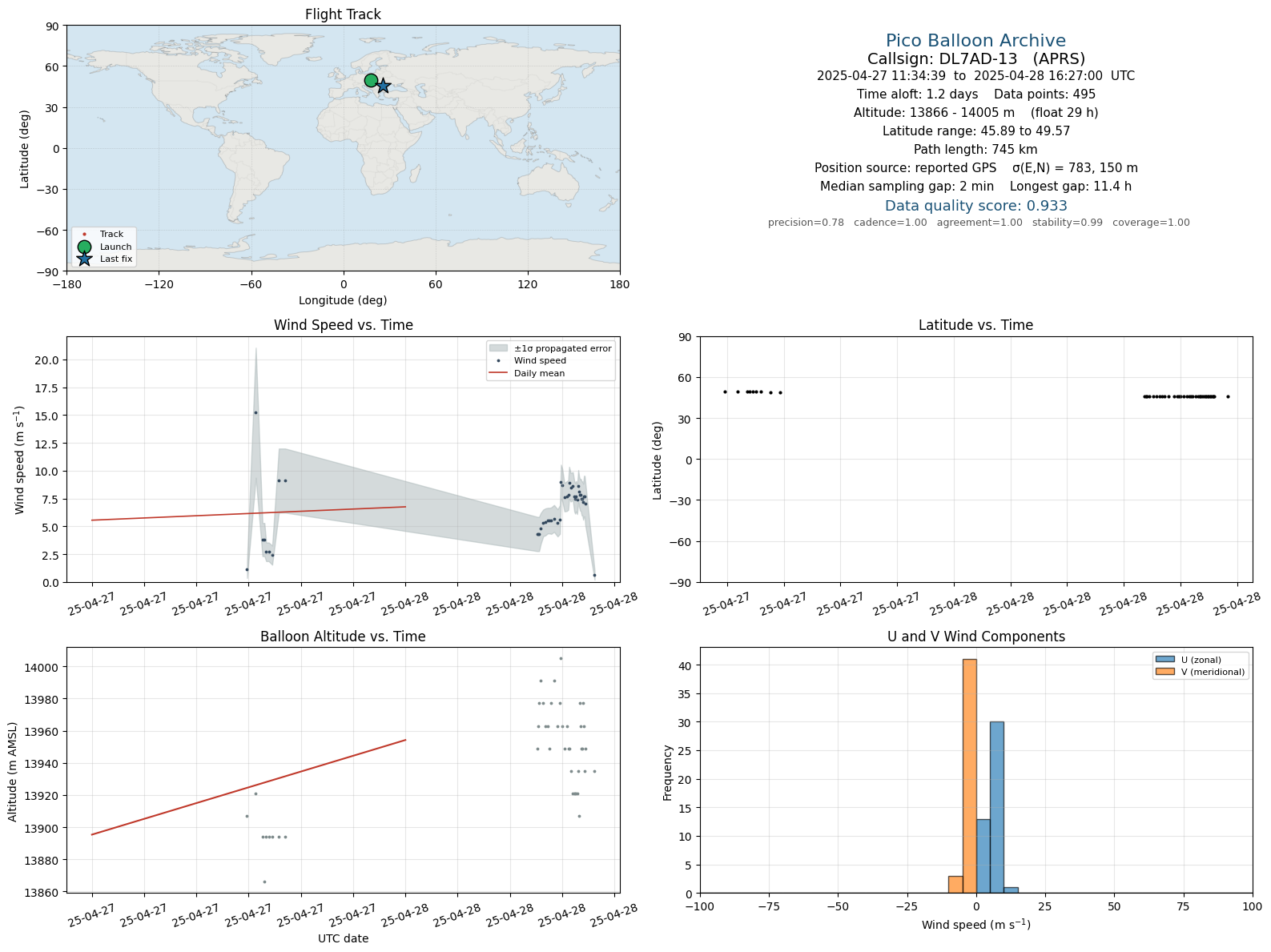The height and width of the screenshot is (952, 1271).
Task: Click the U (zonal) legend swatch
Action: tap(1165, 660)
